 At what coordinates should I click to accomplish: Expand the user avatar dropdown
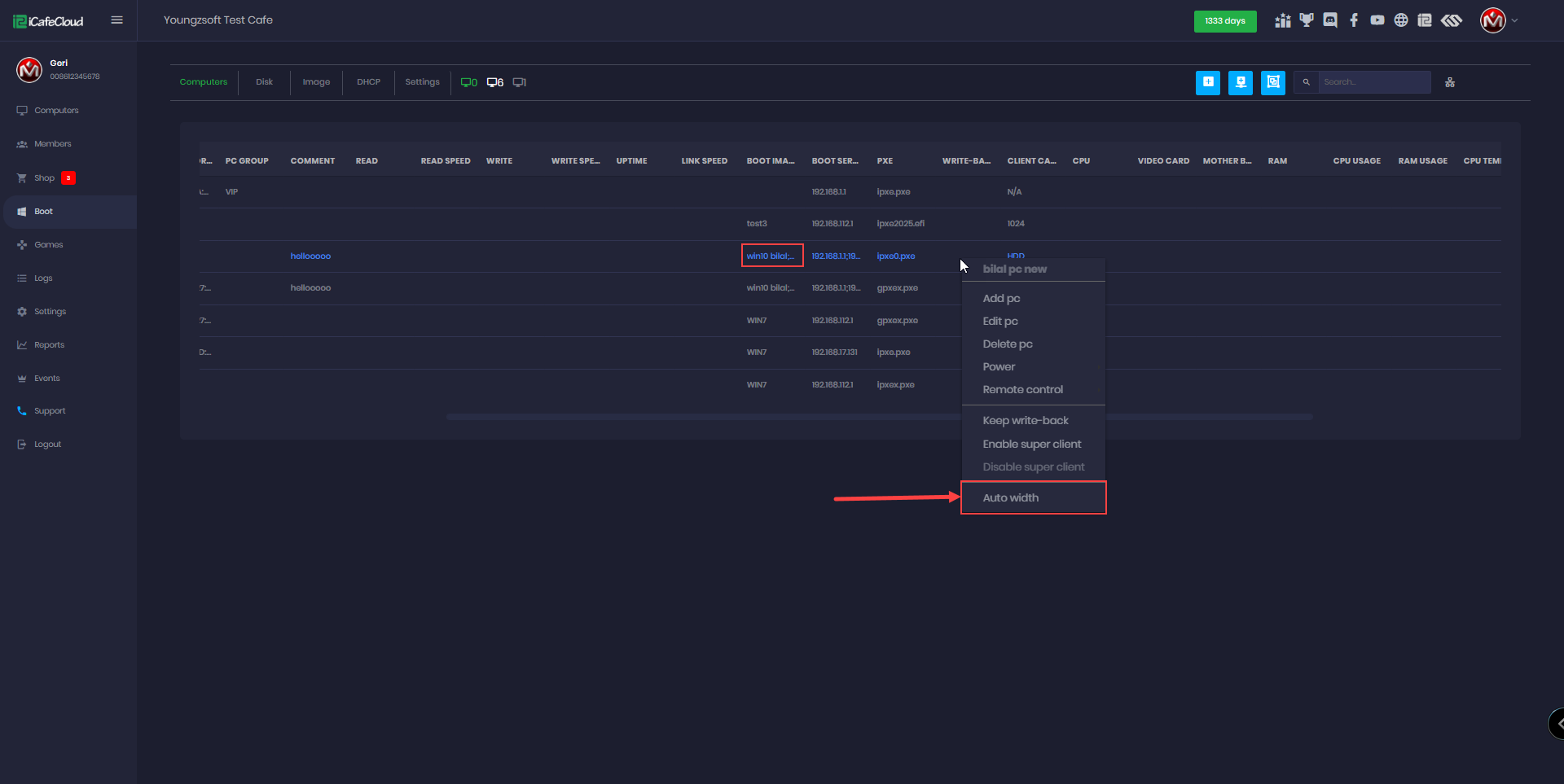(1499, 20)
